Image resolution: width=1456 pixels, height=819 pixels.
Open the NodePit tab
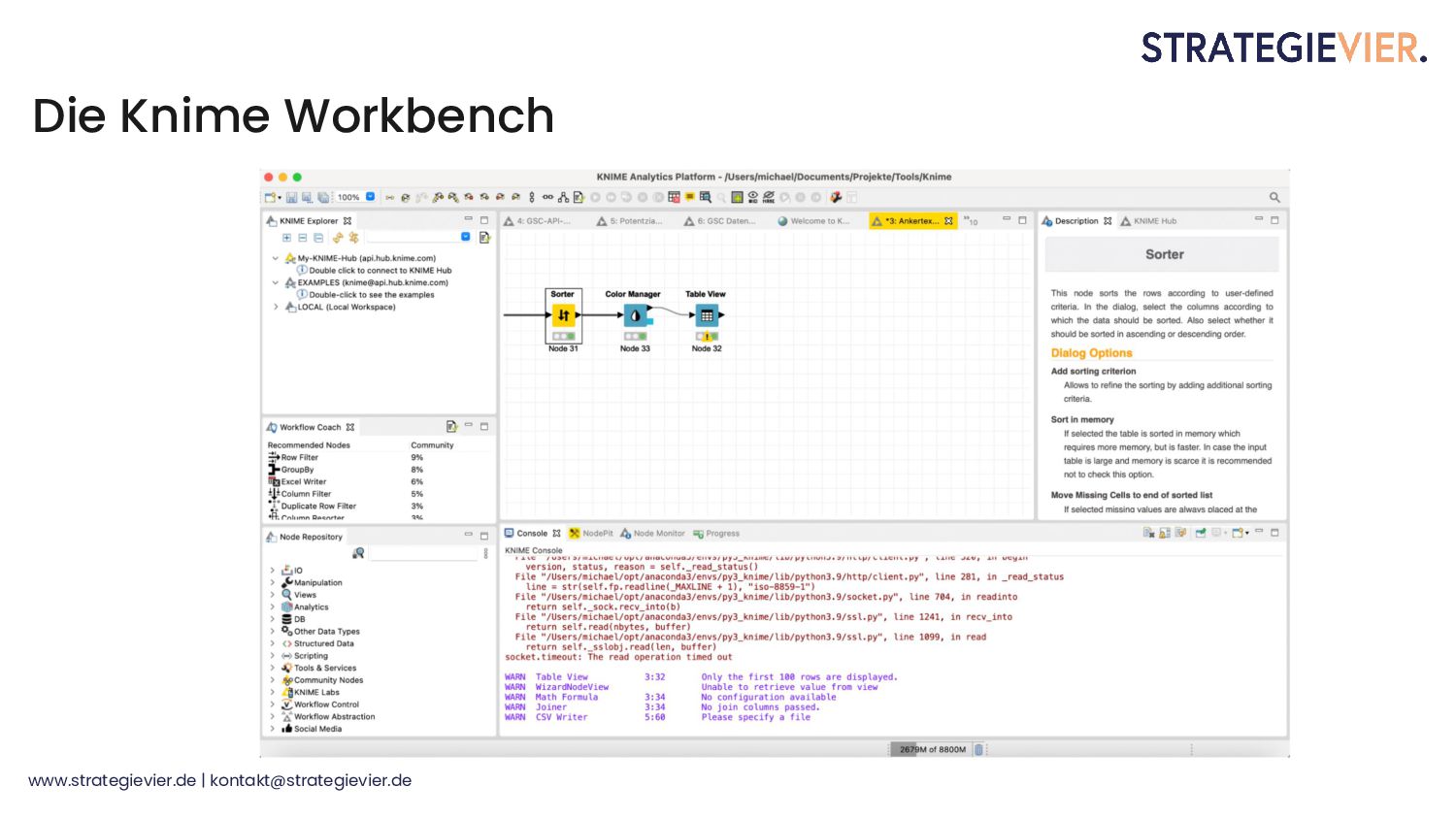point(591,534)
